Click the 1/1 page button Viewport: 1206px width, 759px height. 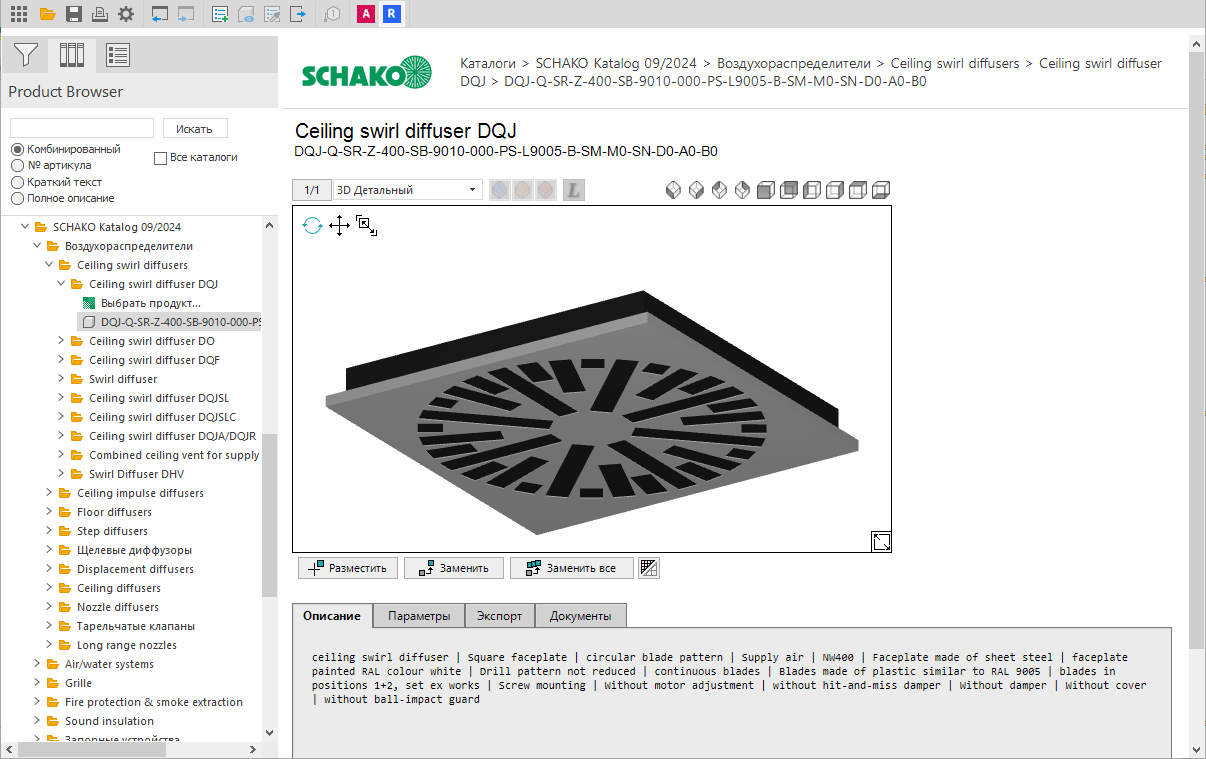(x=312, y=190)
